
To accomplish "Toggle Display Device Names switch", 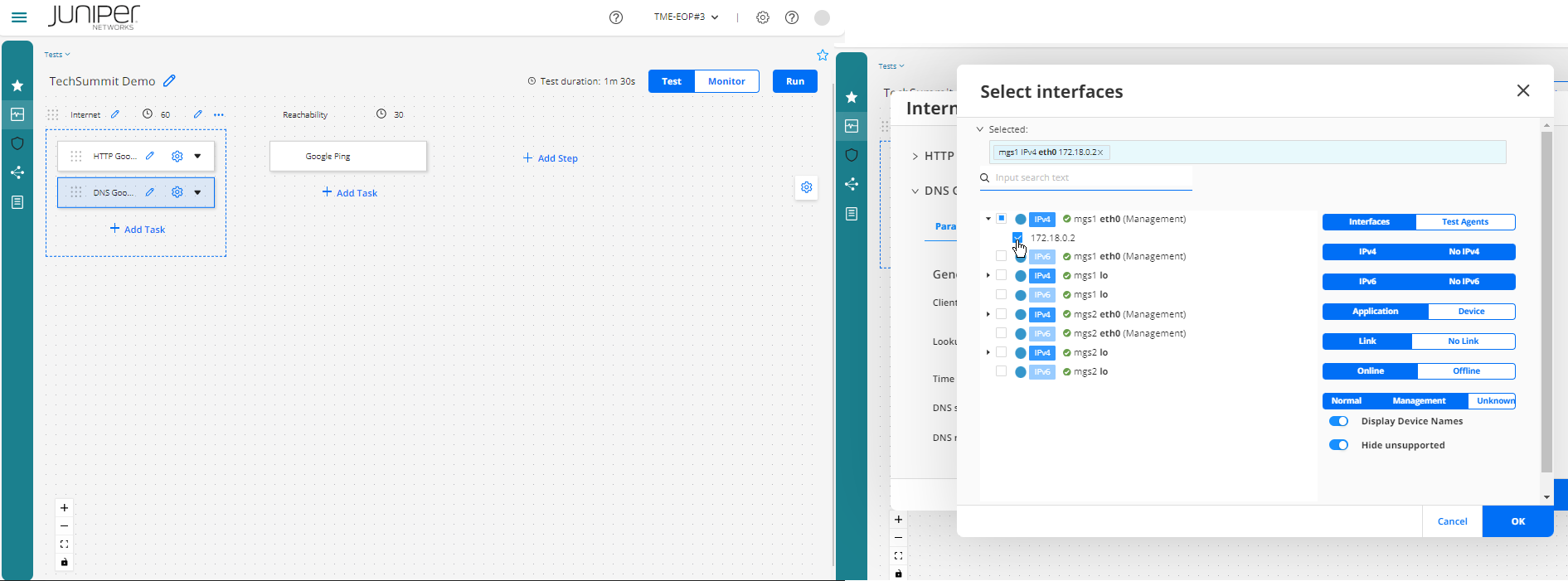I will 1338,421.
